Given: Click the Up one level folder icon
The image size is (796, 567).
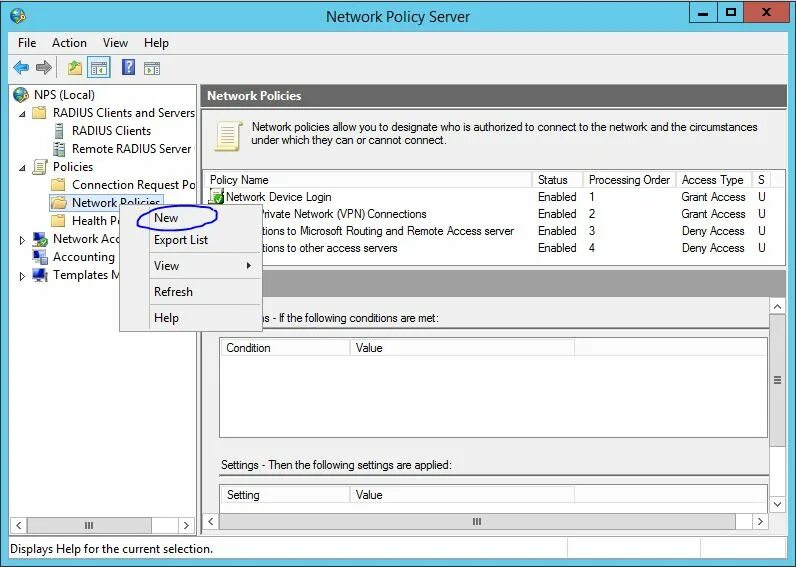Looking at the screenshot, I should pyautogui.click(x=75, y=68).
